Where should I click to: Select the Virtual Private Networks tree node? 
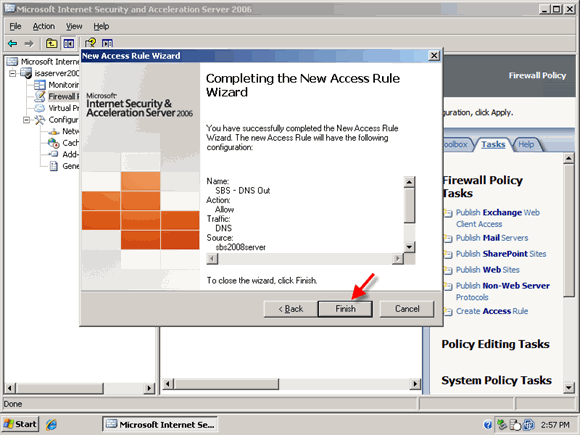[x=63, y=108]
